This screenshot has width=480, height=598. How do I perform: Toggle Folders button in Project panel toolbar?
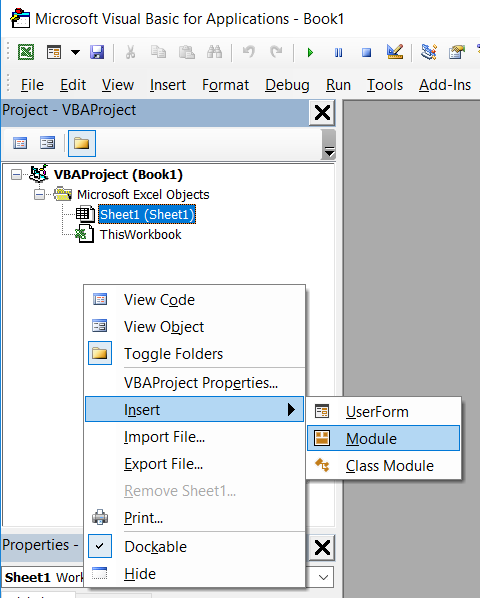coord(82,143)
